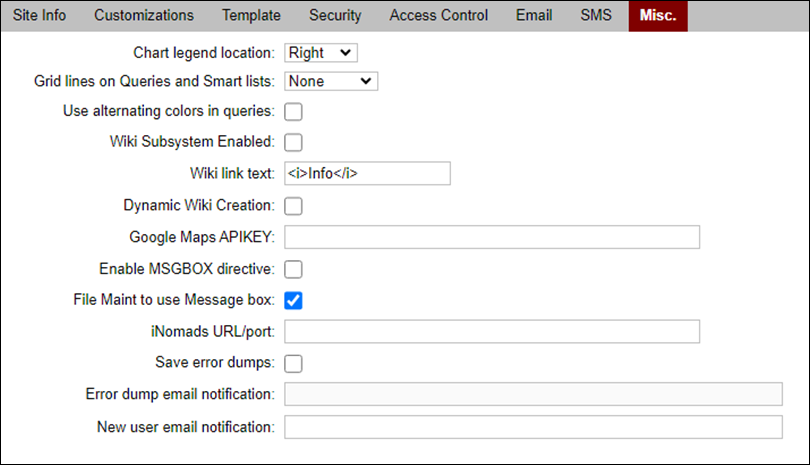Toggle Dynamic Wiki Creation checkbox
The width and height of the screenshot is (810, 465).
click(x=294, y=206)
